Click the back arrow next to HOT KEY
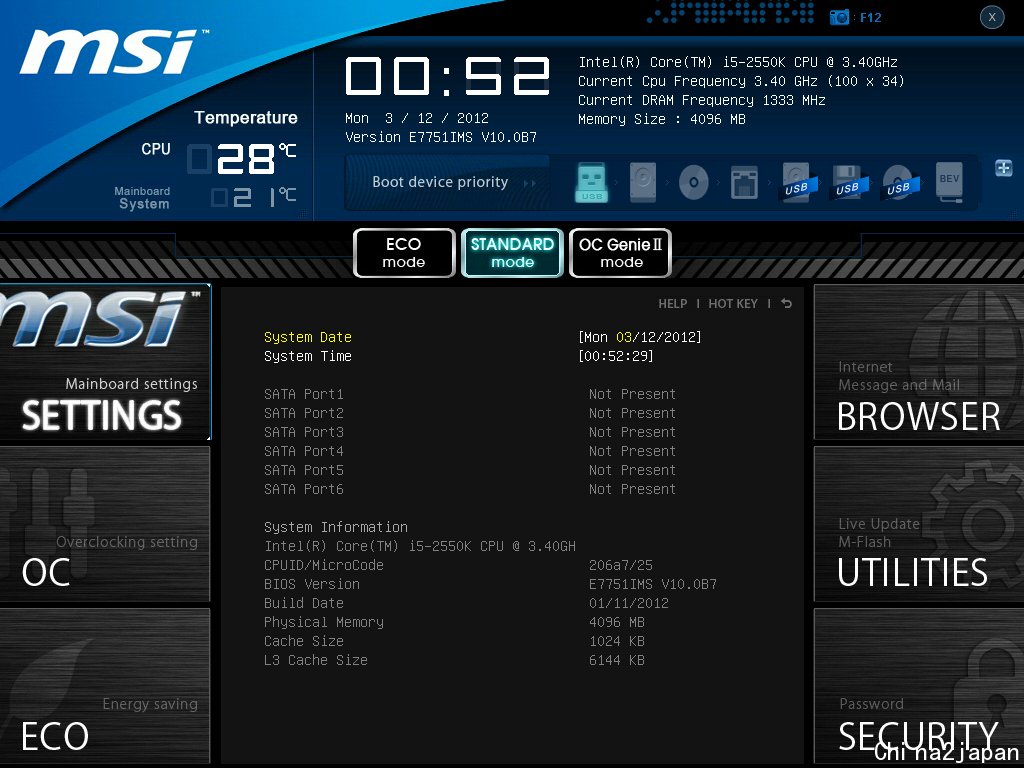The width and height of the screenshot is (1024, 768). point(786,304)
